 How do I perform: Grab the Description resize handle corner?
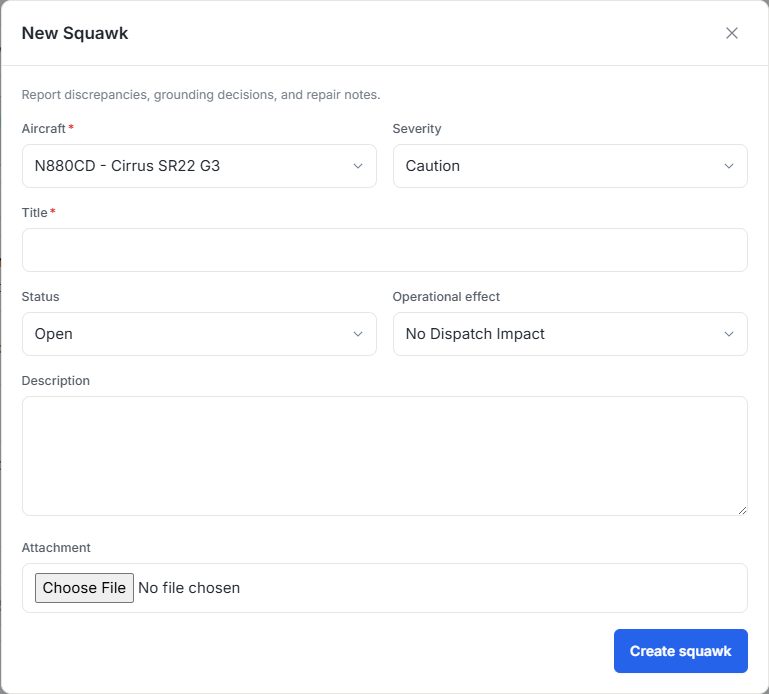[742, 511]
